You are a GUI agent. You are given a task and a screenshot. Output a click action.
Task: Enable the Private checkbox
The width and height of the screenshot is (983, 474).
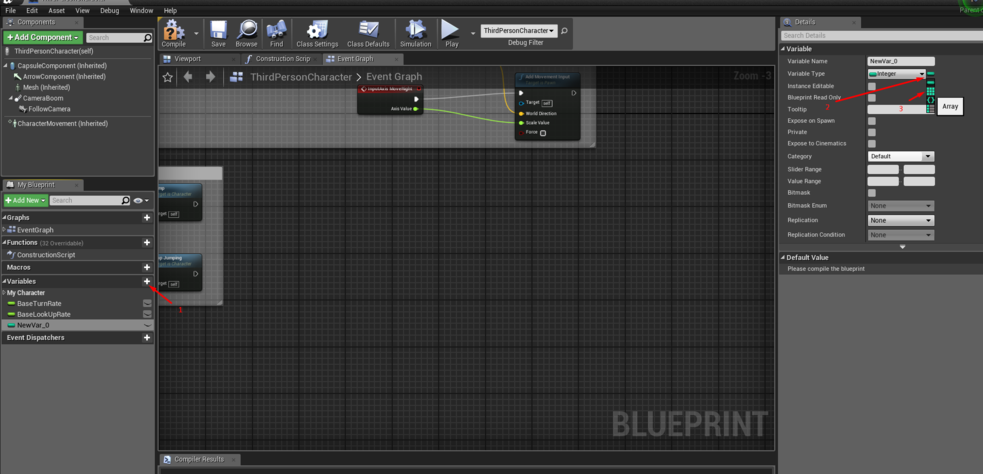pyautogui.click(x=871, y=132)
